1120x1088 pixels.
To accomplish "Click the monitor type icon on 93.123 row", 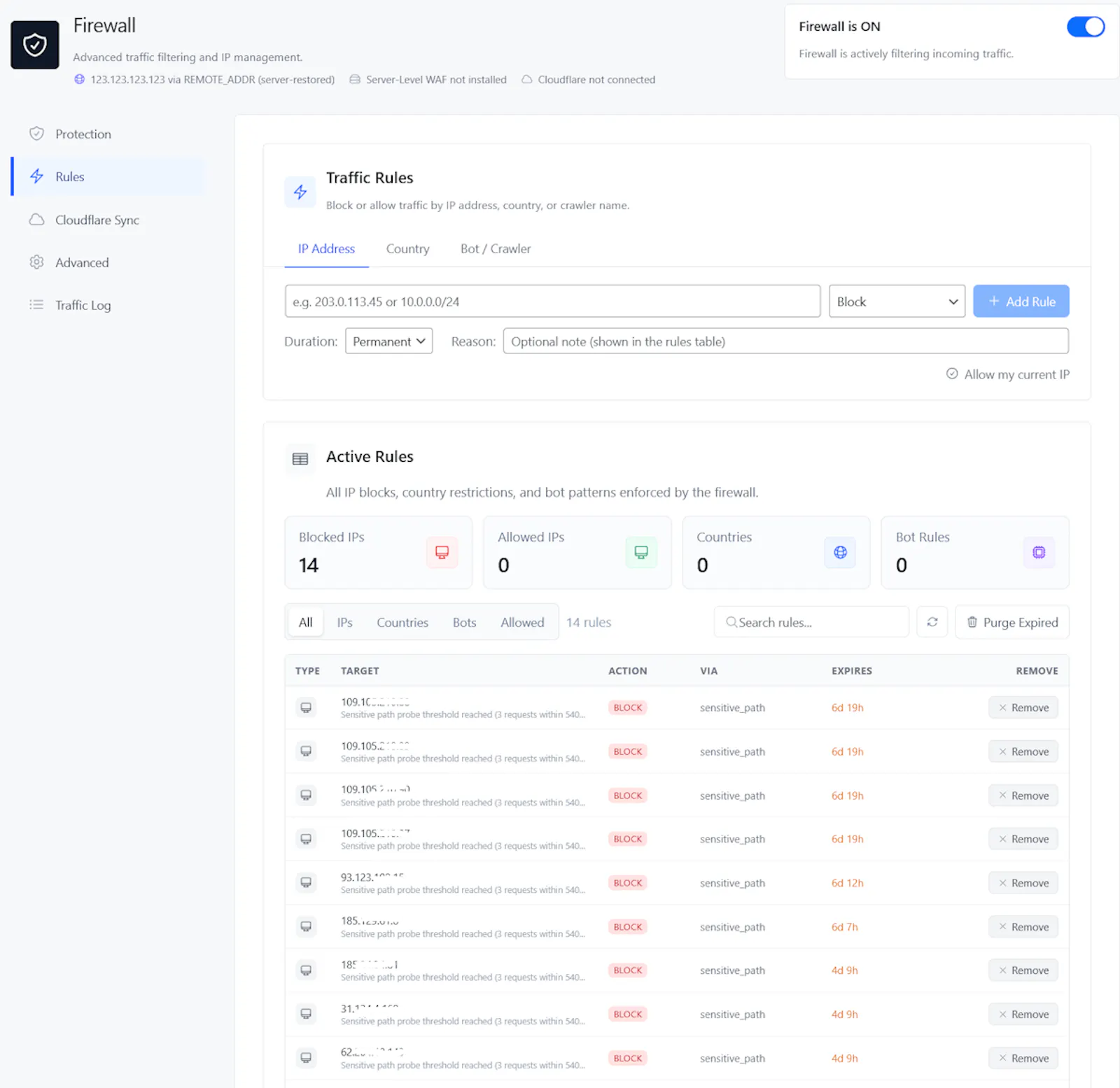I will point(306,883).
